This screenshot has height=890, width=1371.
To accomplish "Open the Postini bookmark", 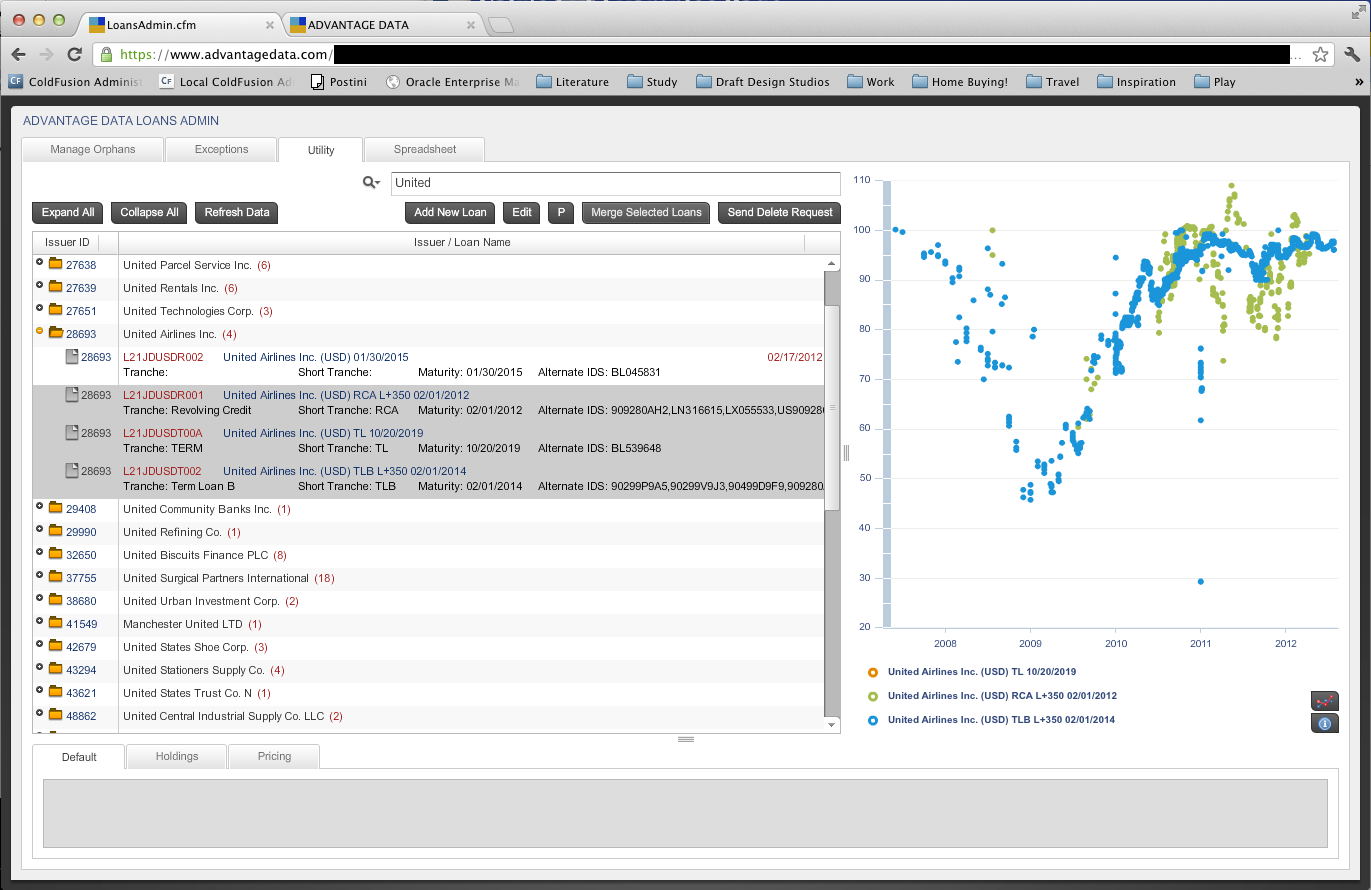I will [x=339, y=82].
